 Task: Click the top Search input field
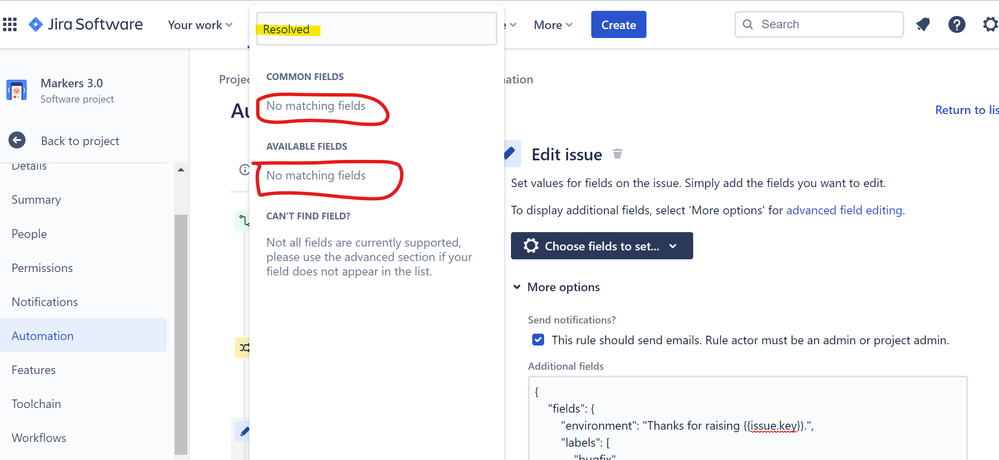coord(819,24)
